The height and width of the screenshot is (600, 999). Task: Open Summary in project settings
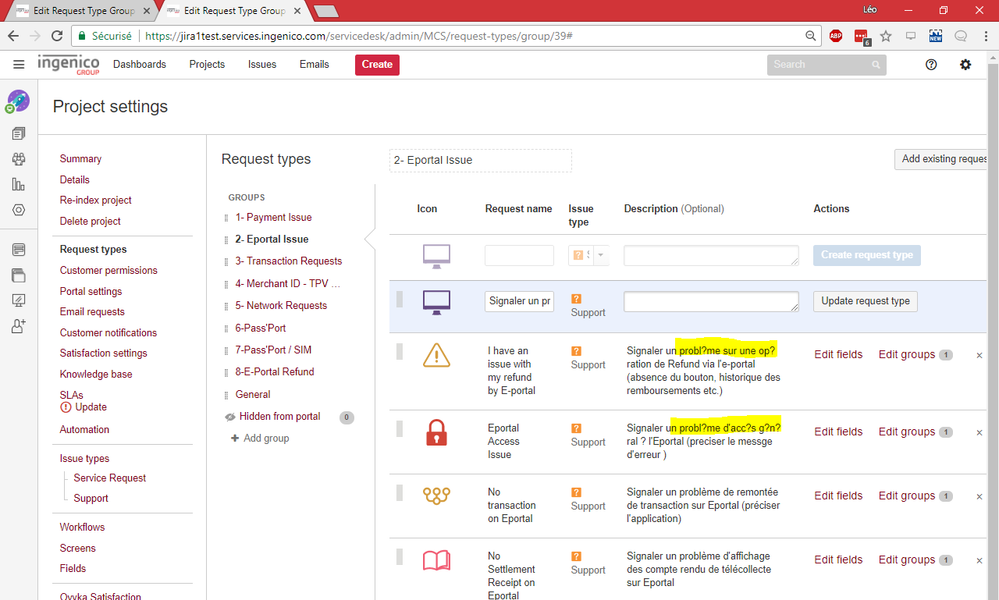(x=80, y=159)
